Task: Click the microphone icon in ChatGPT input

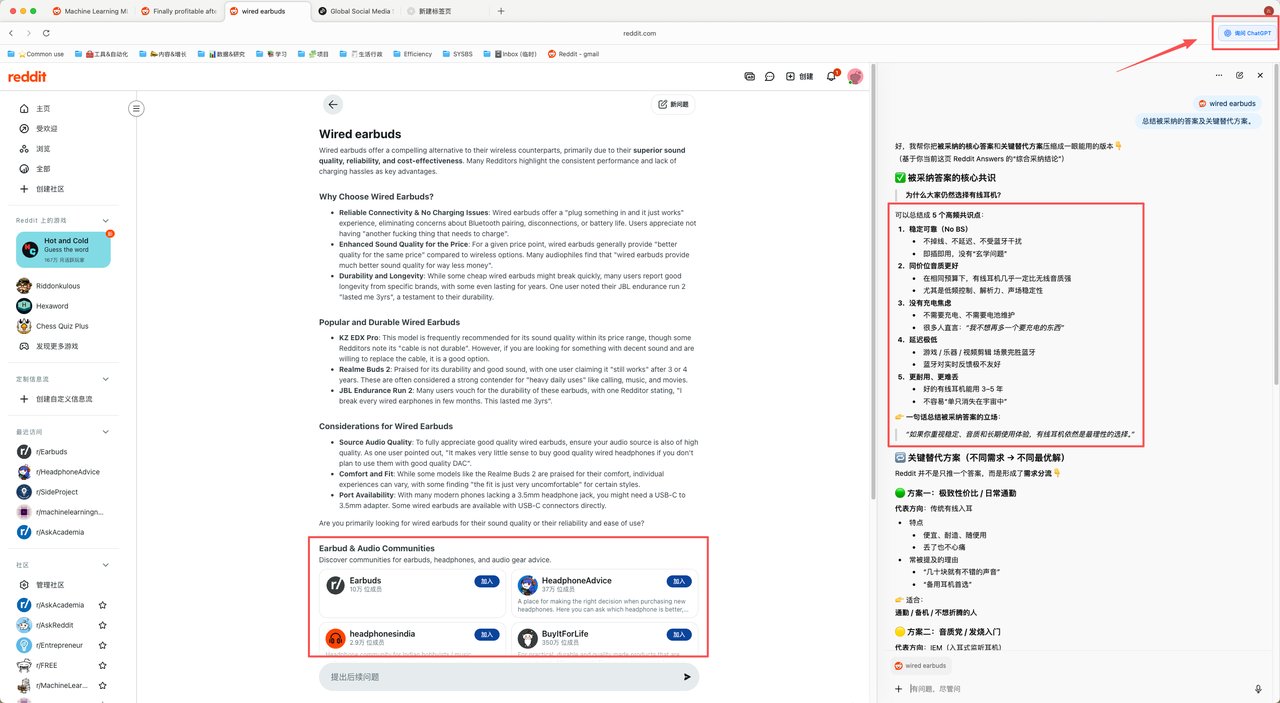Action: click(1258, 688)
